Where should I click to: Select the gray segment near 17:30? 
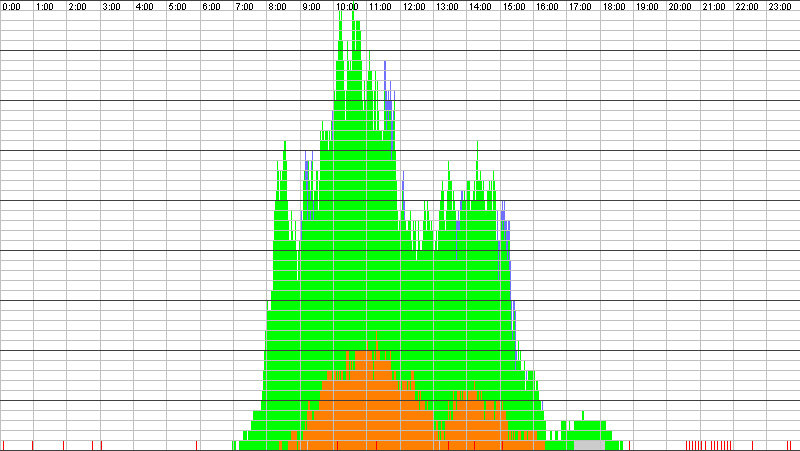click(x=589, y=445)
